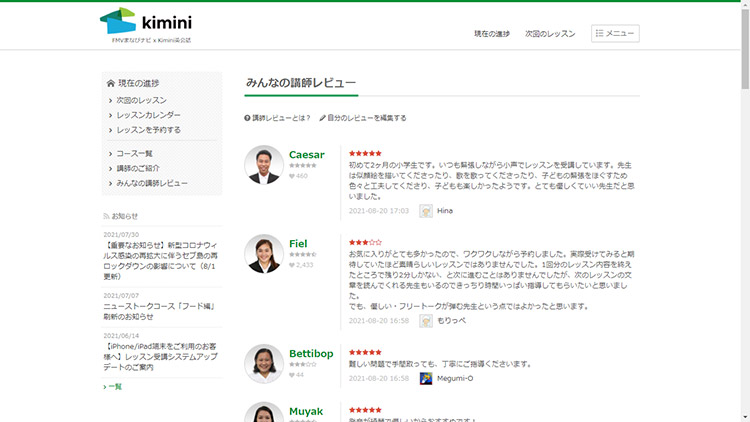Click the scrollbar down arrow
The height and width of the screenshot is (422, 750).
745,418
